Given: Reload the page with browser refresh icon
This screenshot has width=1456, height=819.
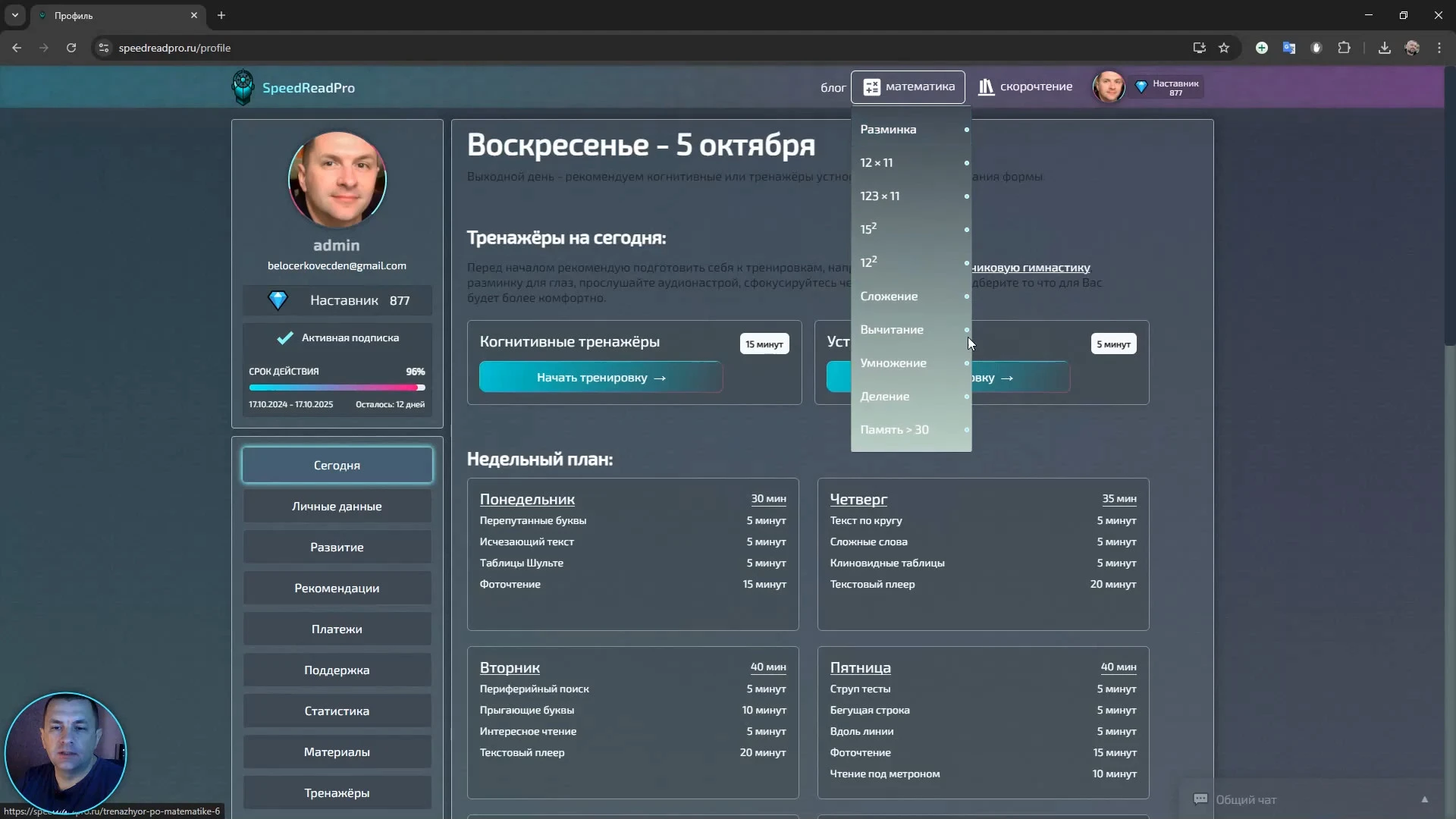Looking at the screenshot, I should click(71, 48).
